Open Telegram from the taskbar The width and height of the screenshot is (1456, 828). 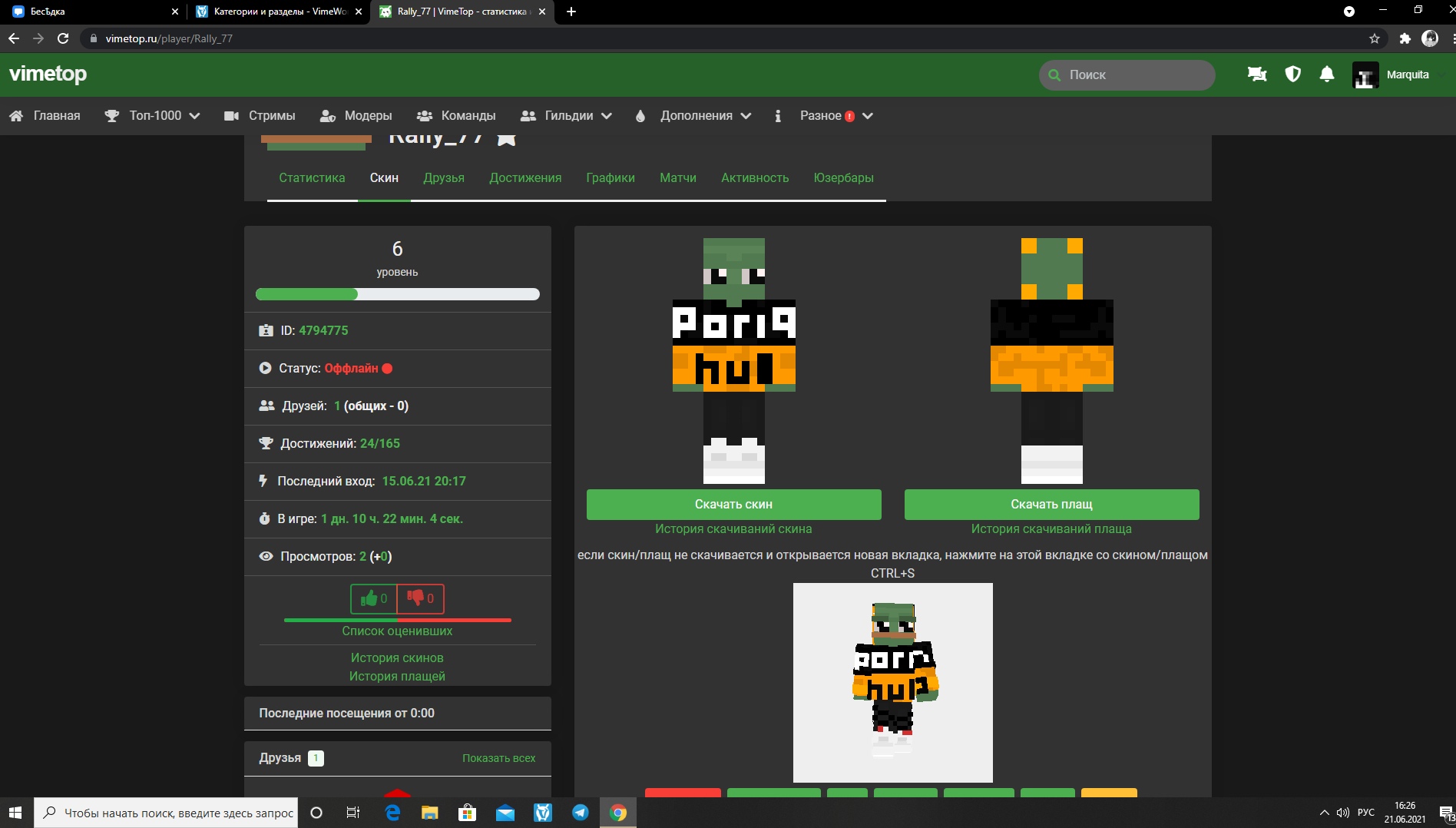[581, 813]
